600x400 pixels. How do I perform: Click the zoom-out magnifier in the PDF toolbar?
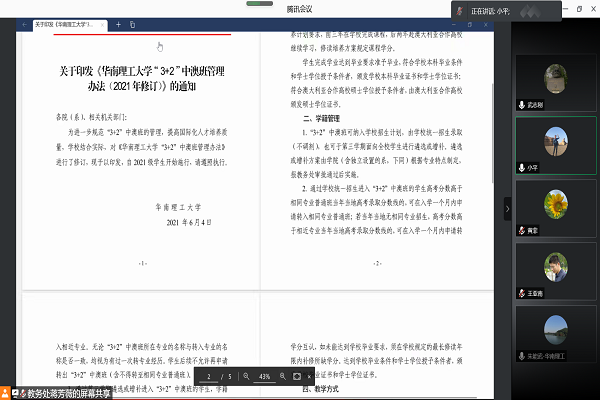[246, 376]
